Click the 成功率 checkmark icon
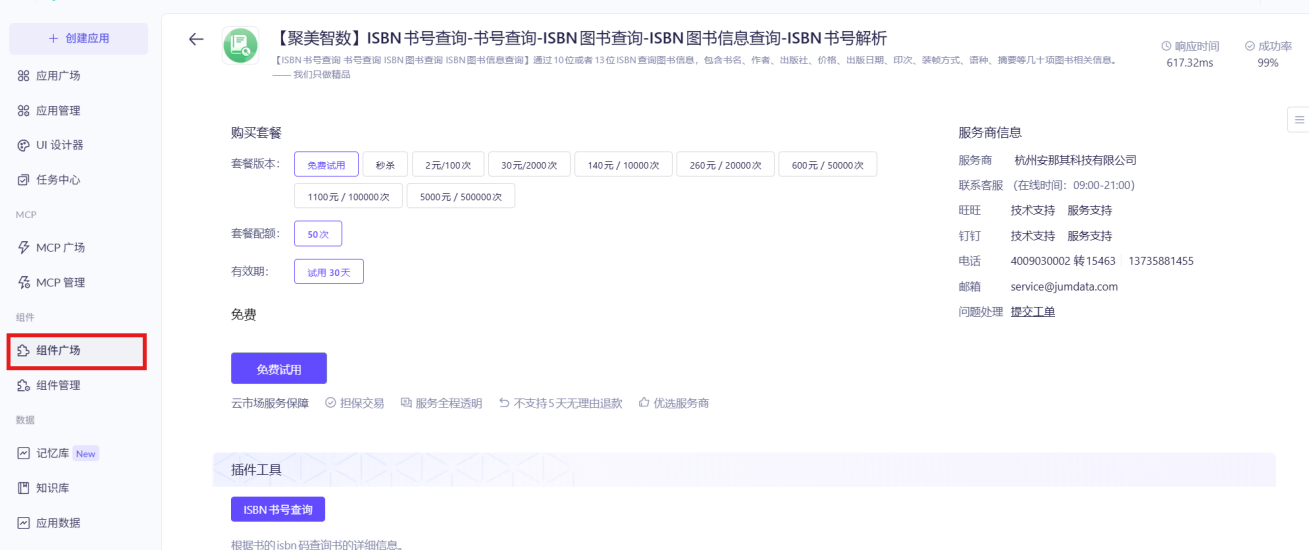The width and height of the screenshot is (1309, 550). [x=1250, y=46]
